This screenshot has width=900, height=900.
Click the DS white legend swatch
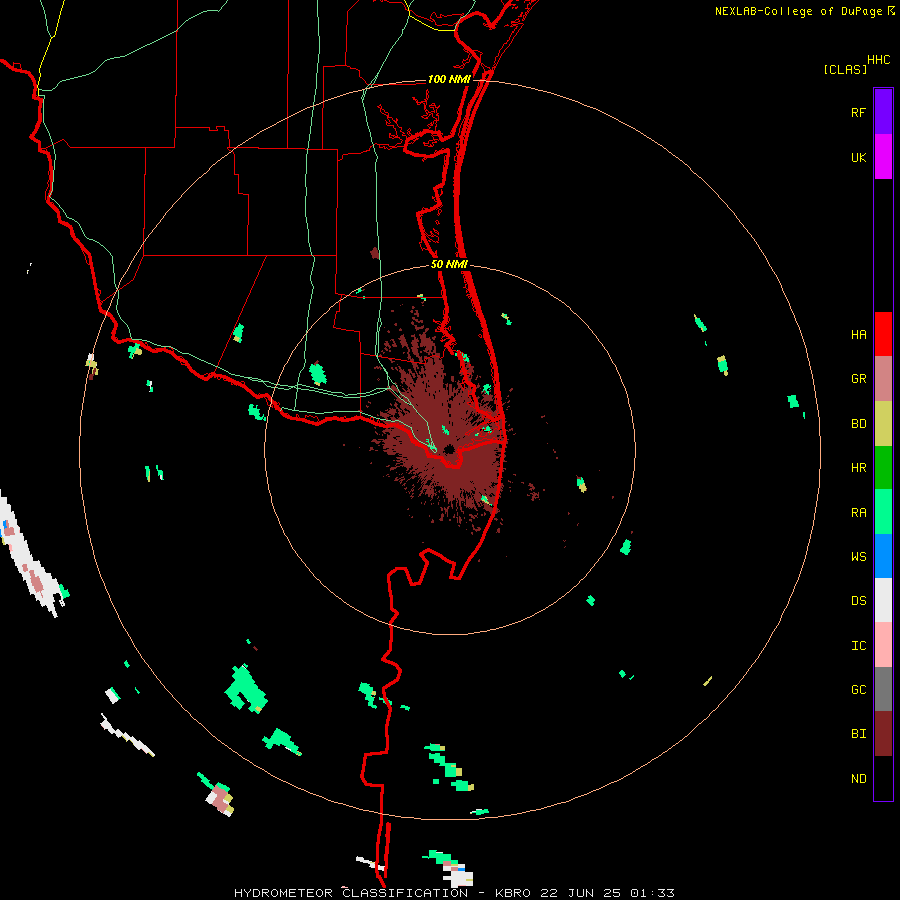[x=883, y=600]
